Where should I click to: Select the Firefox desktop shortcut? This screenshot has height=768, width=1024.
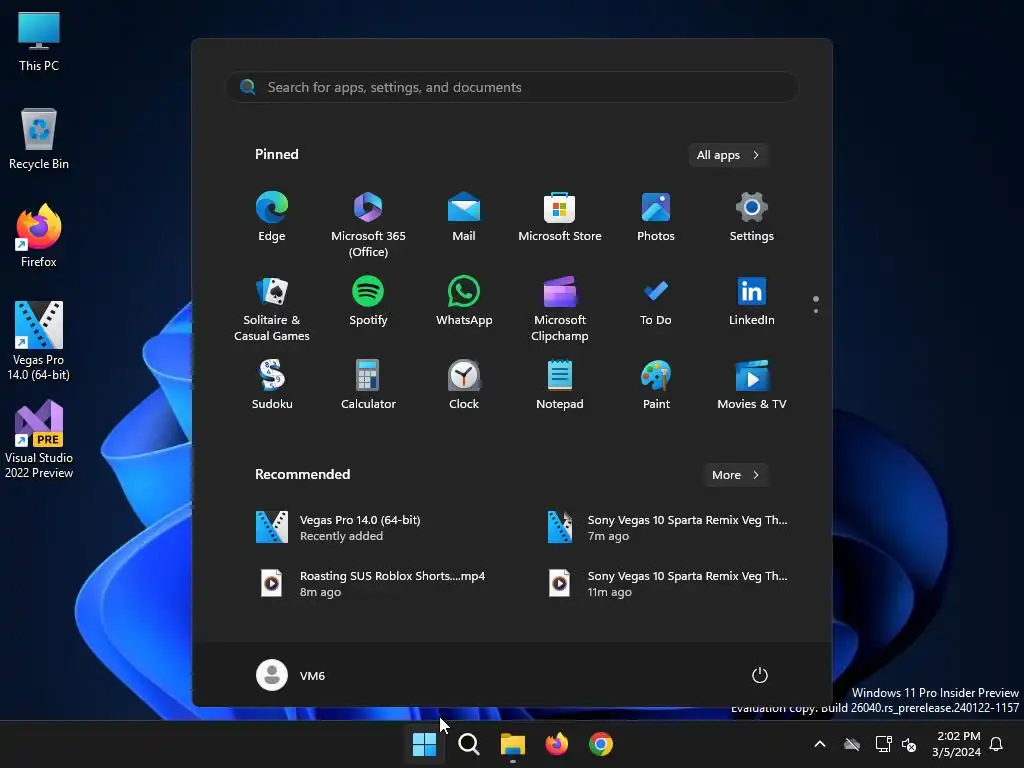pyautogui.click(x=39, y=236)
